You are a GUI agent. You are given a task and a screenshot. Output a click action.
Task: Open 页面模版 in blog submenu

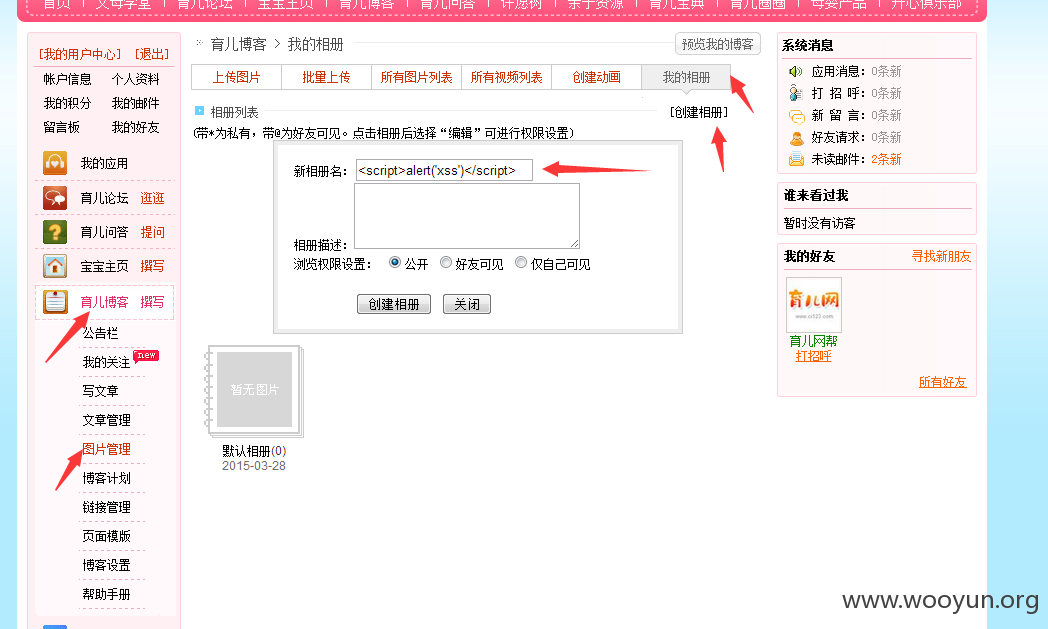(x=106, y=536)
